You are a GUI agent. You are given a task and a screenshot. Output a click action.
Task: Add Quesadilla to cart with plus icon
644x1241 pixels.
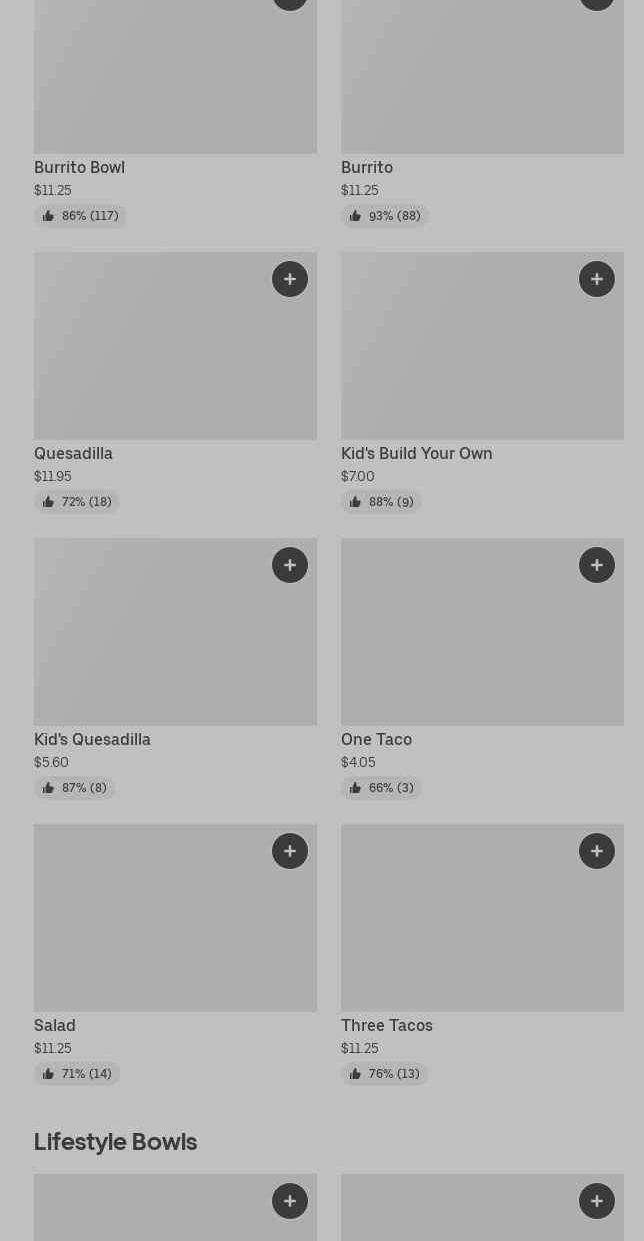pos(290,279)
